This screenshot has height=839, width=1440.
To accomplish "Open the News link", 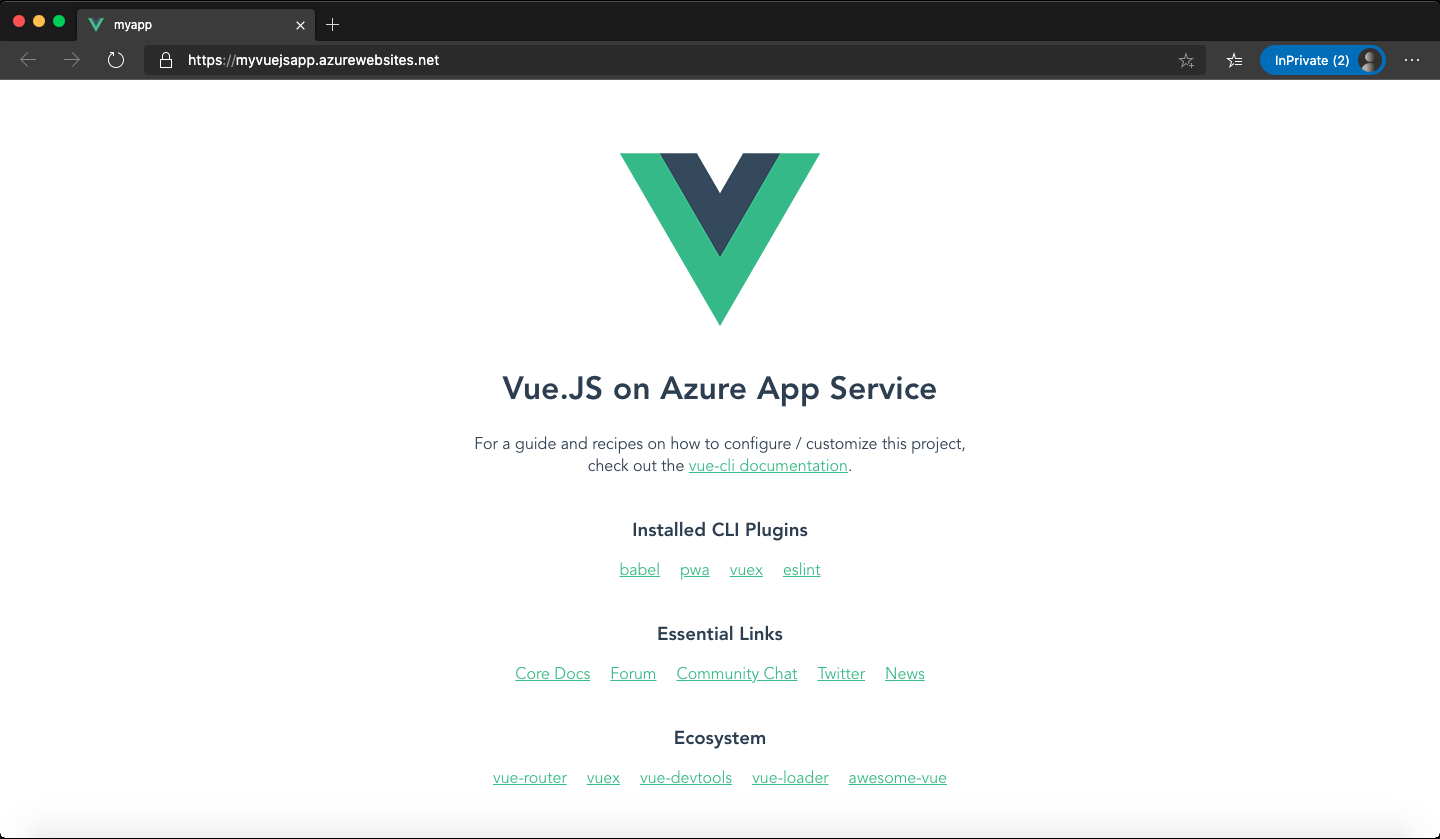I will coord(905,674).
